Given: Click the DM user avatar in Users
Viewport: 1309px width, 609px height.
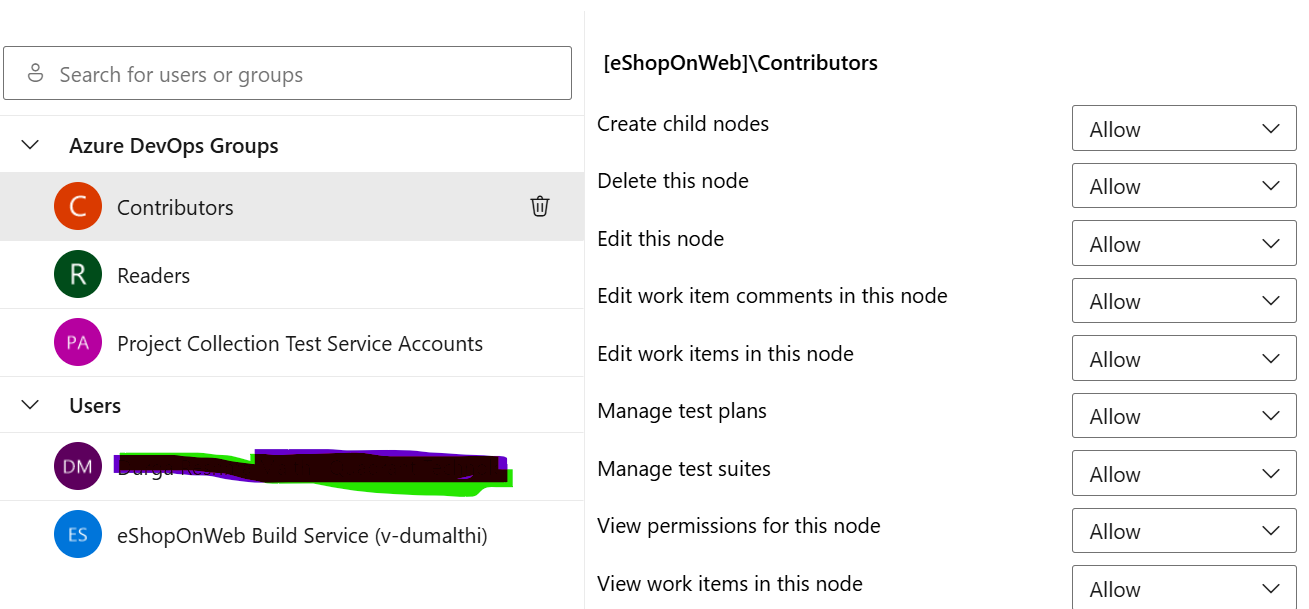Looking at the screenshot, I should click(78, 466).
